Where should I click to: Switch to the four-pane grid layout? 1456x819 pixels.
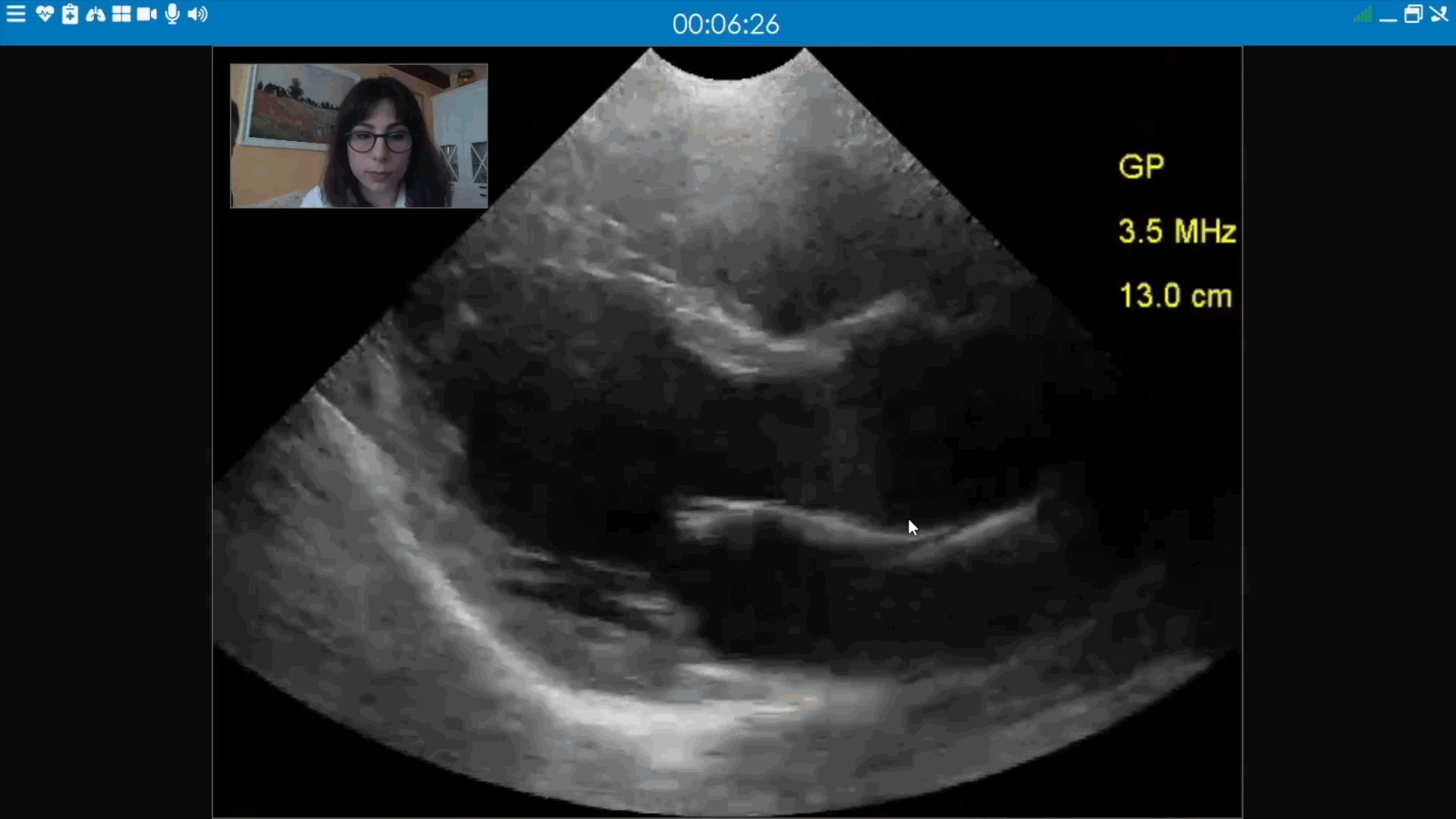pyautogui.click(x=121, y=14)
